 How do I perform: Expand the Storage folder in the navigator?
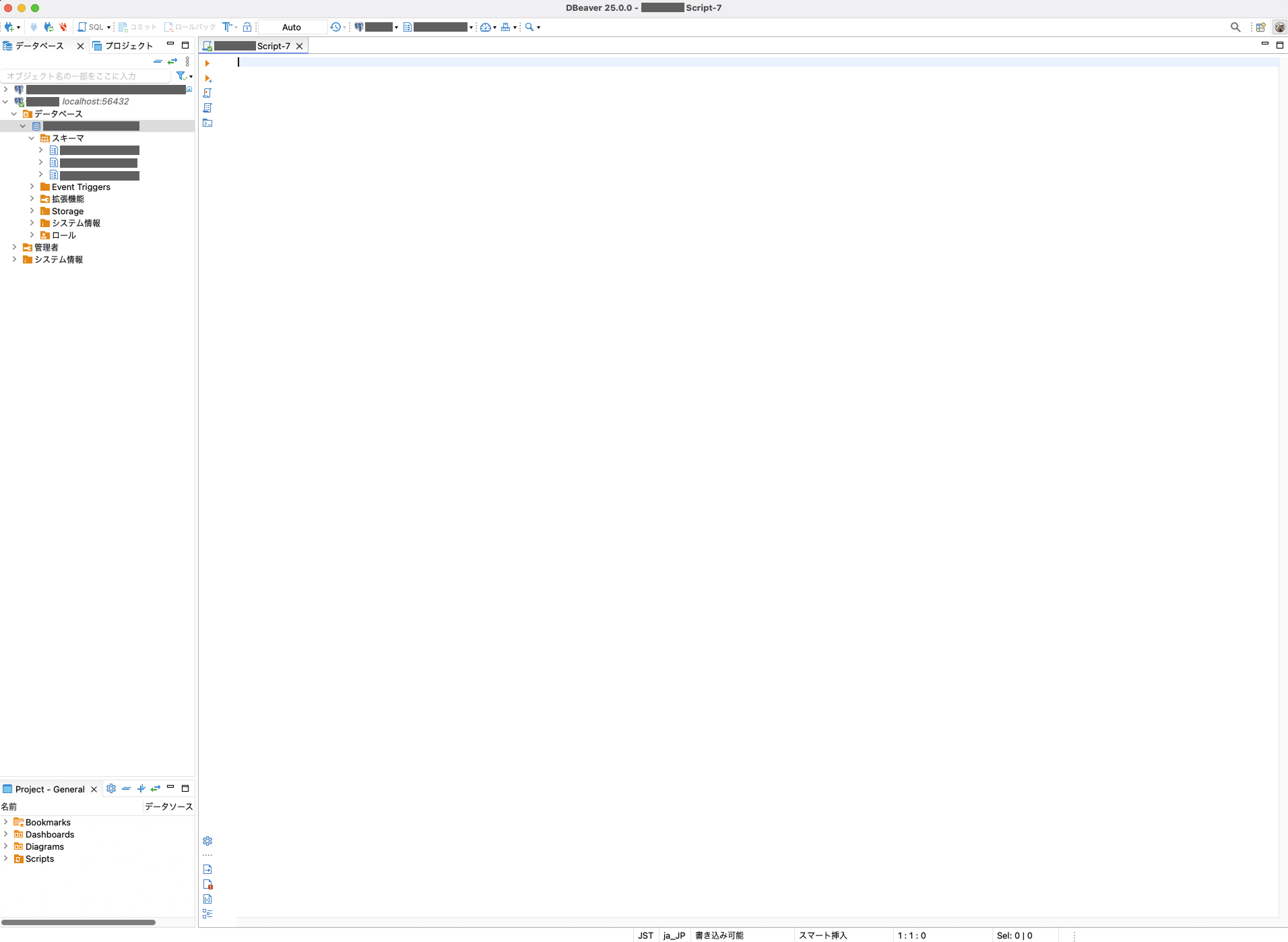point(32,211)
